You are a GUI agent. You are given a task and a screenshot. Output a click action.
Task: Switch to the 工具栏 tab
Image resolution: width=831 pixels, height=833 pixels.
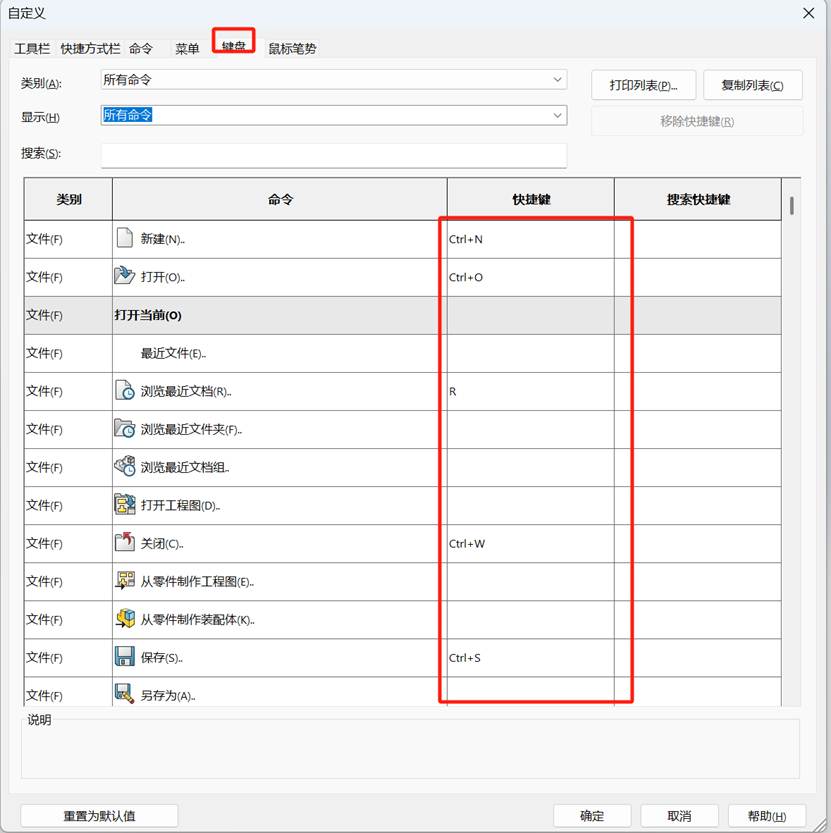[x=32, y=49]
